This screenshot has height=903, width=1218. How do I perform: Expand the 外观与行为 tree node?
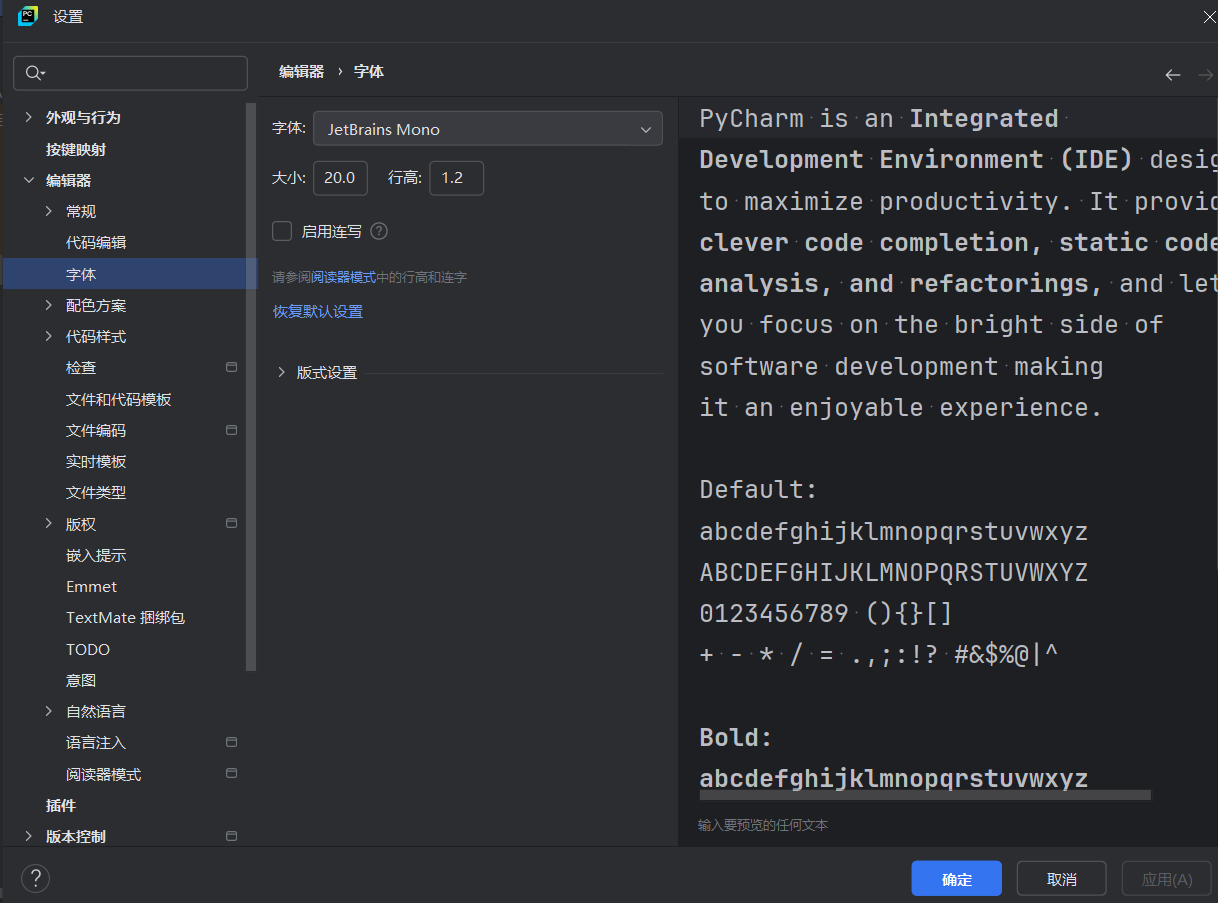click(28, 117)
